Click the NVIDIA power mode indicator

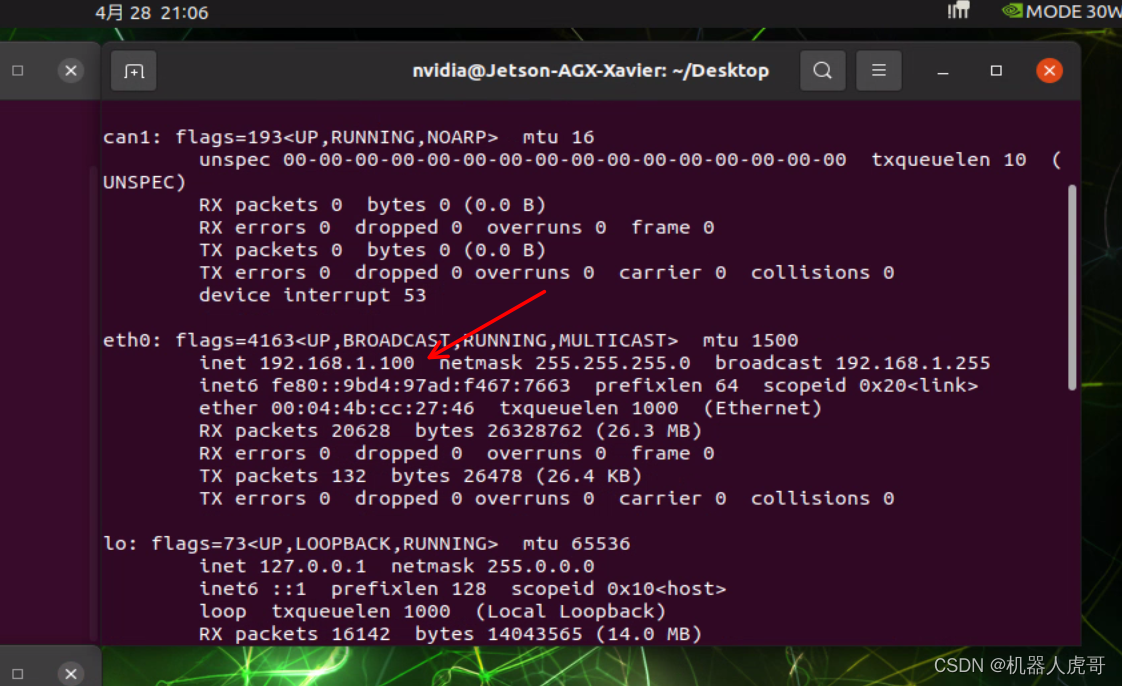(1060, 12)
